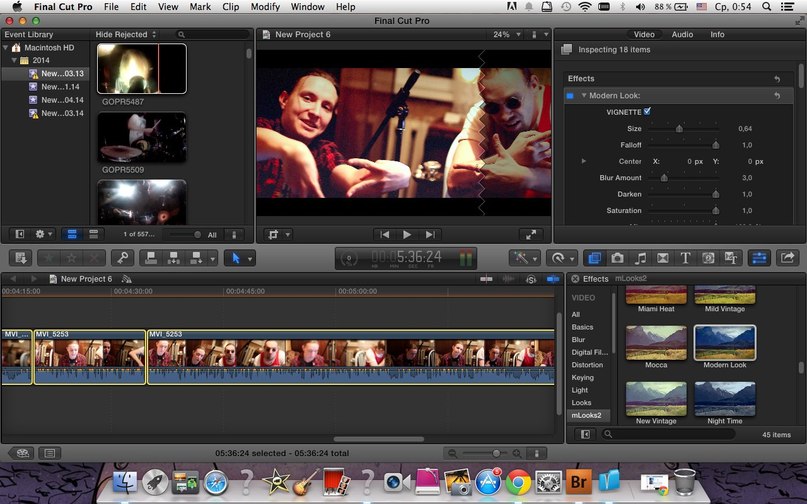The height and width of the screenshot is (504, 807).
Task: Open the Select tool dropdown arrow
Action: click(250, 258)
